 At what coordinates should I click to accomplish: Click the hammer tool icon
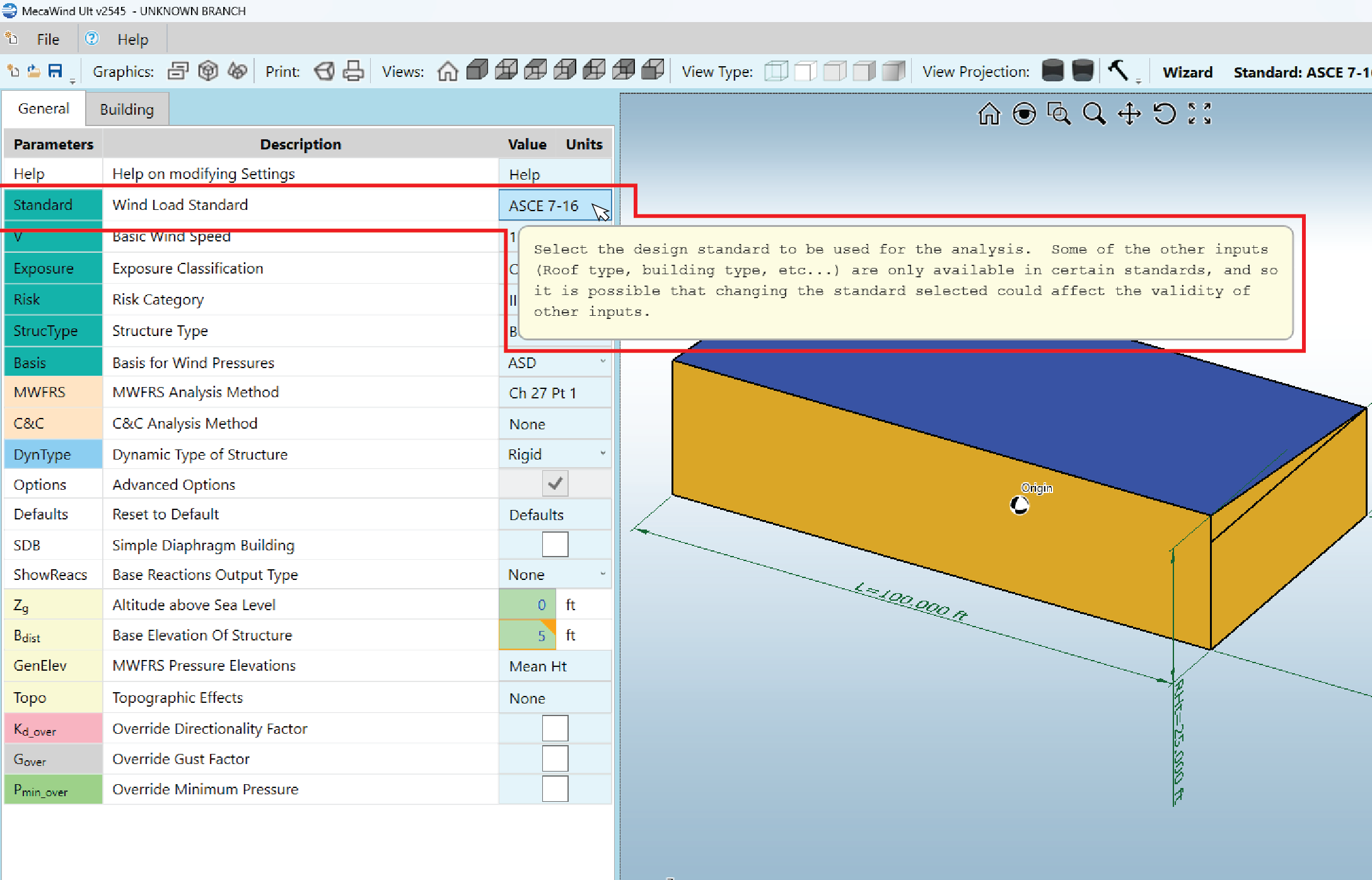coord(1118,70)
